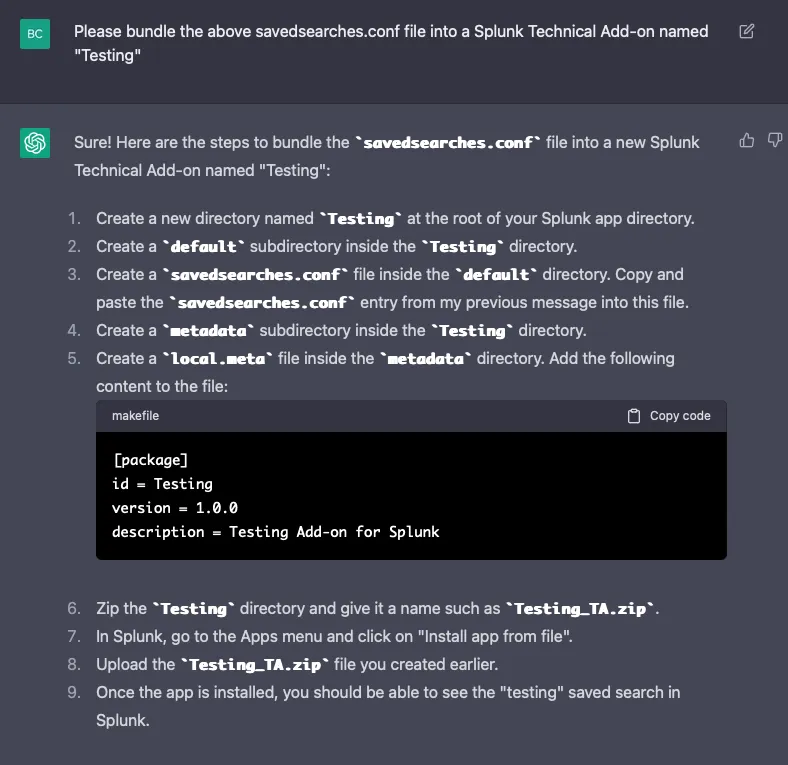
Task: Click step 7 mentioning Install app from file
Action: coord(334,636)
